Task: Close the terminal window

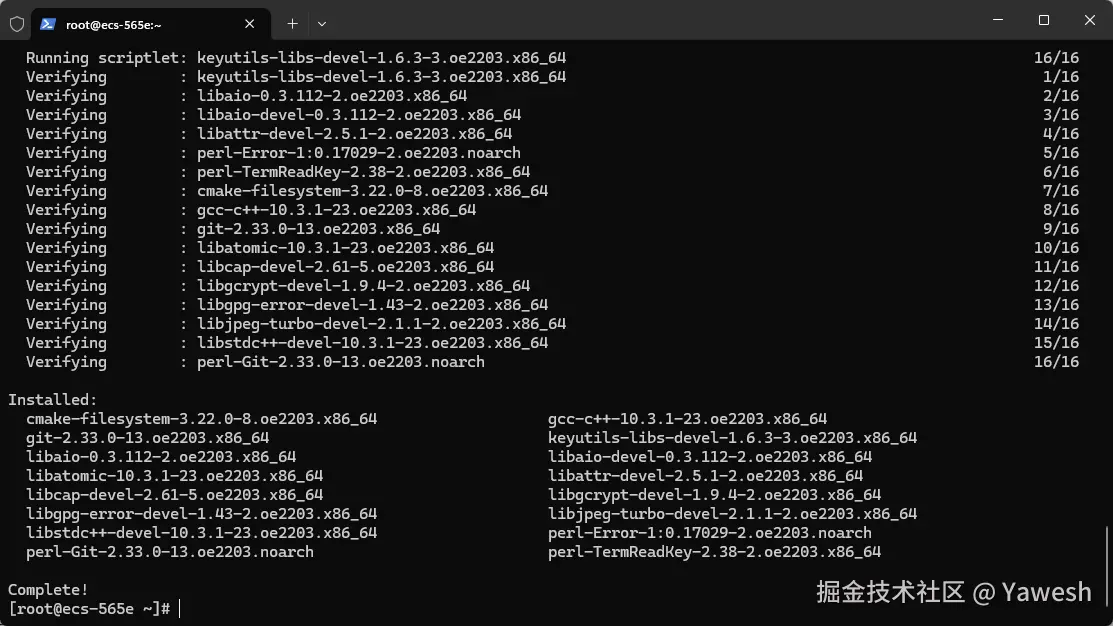Action: 1090,20
